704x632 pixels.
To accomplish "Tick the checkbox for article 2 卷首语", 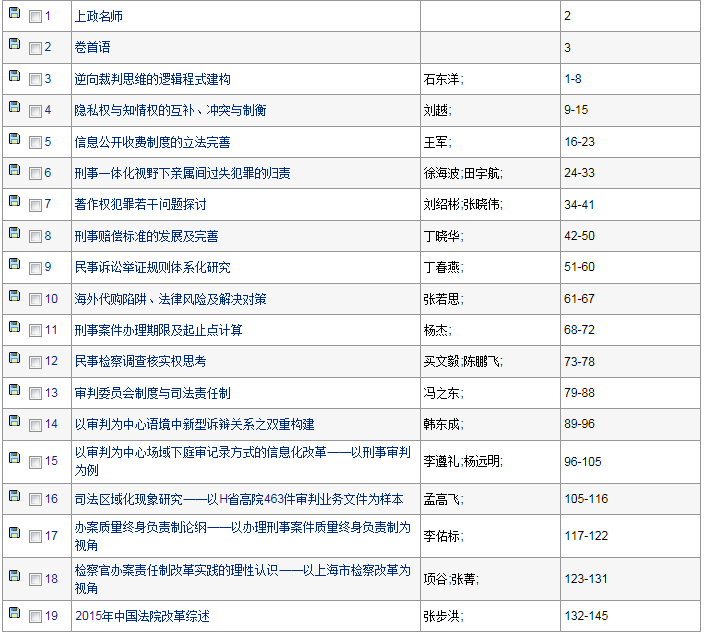I will click(35, 48).
